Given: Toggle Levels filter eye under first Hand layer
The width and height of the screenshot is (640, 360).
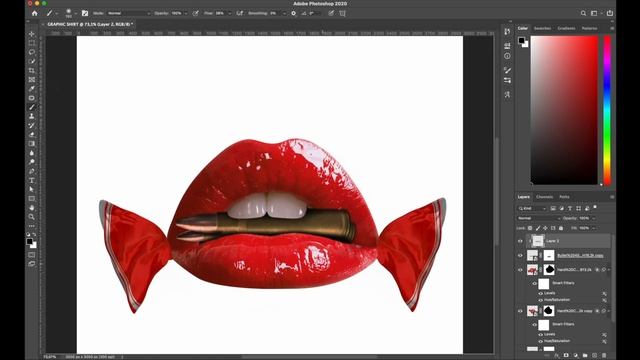Looking at the screenshot, I should tap(540, 293).
